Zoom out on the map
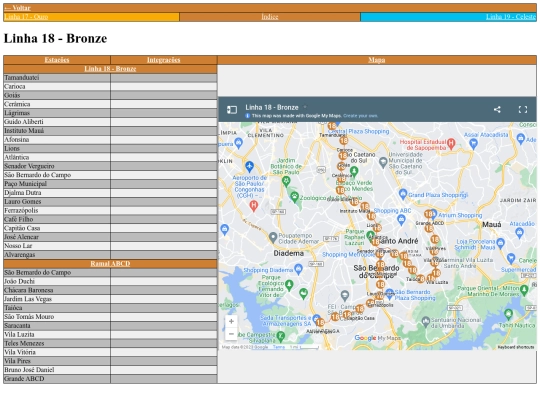The height and width of the screenshot is (405, 540). point(231,334)
